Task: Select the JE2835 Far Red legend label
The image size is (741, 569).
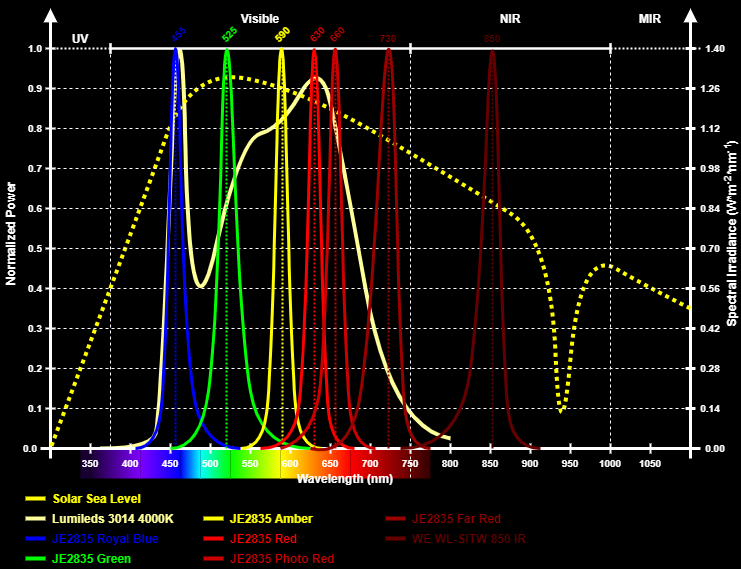Action: pos(457,519)
